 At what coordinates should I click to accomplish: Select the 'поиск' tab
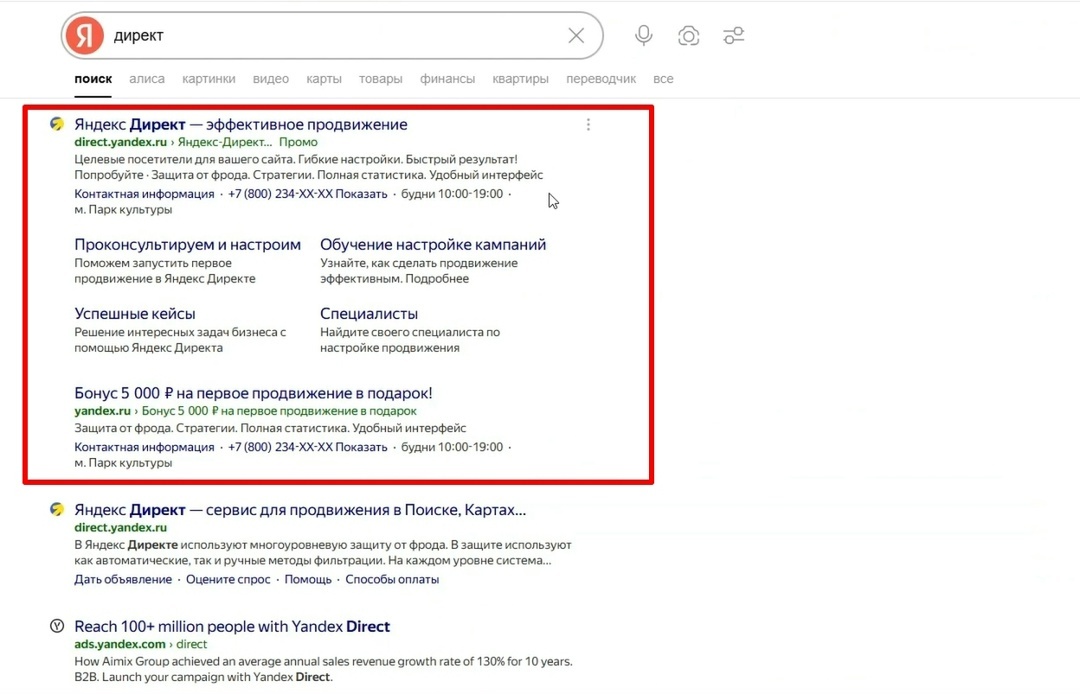[93, 78]
